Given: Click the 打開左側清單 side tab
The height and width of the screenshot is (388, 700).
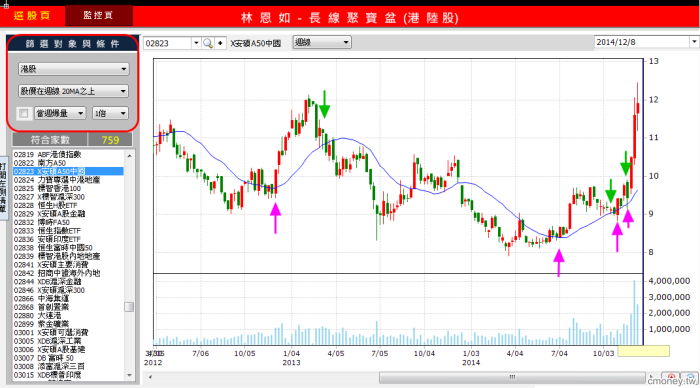Looking at the screenshot, I should [4, 188].
